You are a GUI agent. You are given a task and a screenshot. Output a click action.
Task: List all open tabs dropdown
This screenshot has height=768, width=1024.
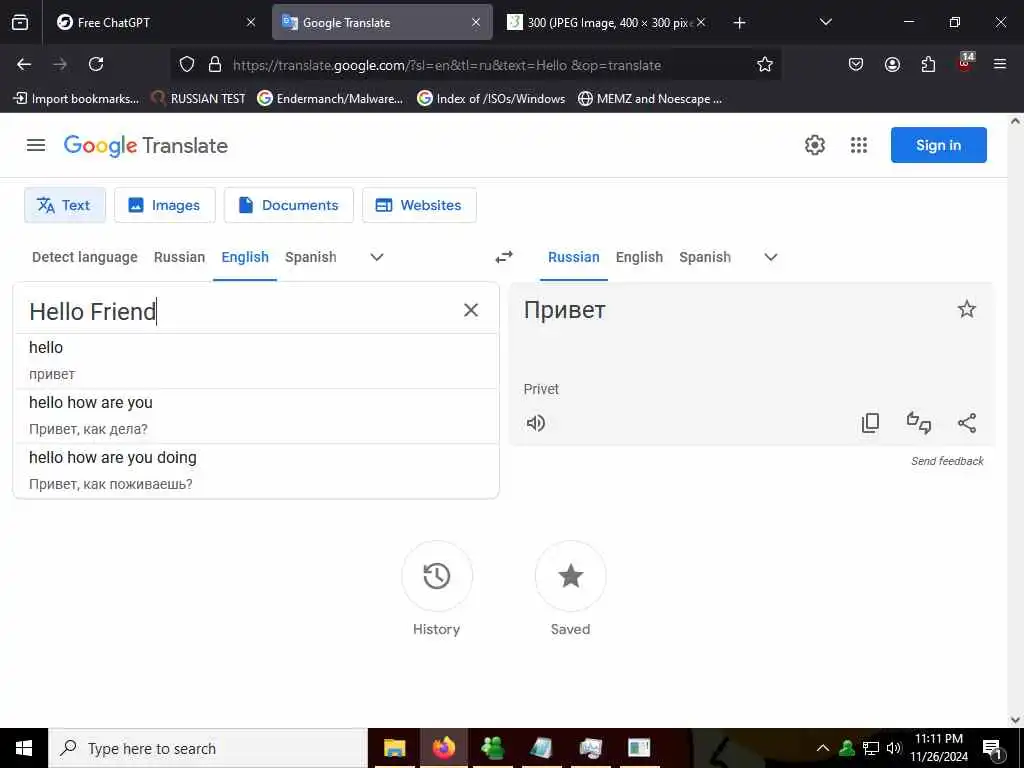tap(825, 22)
